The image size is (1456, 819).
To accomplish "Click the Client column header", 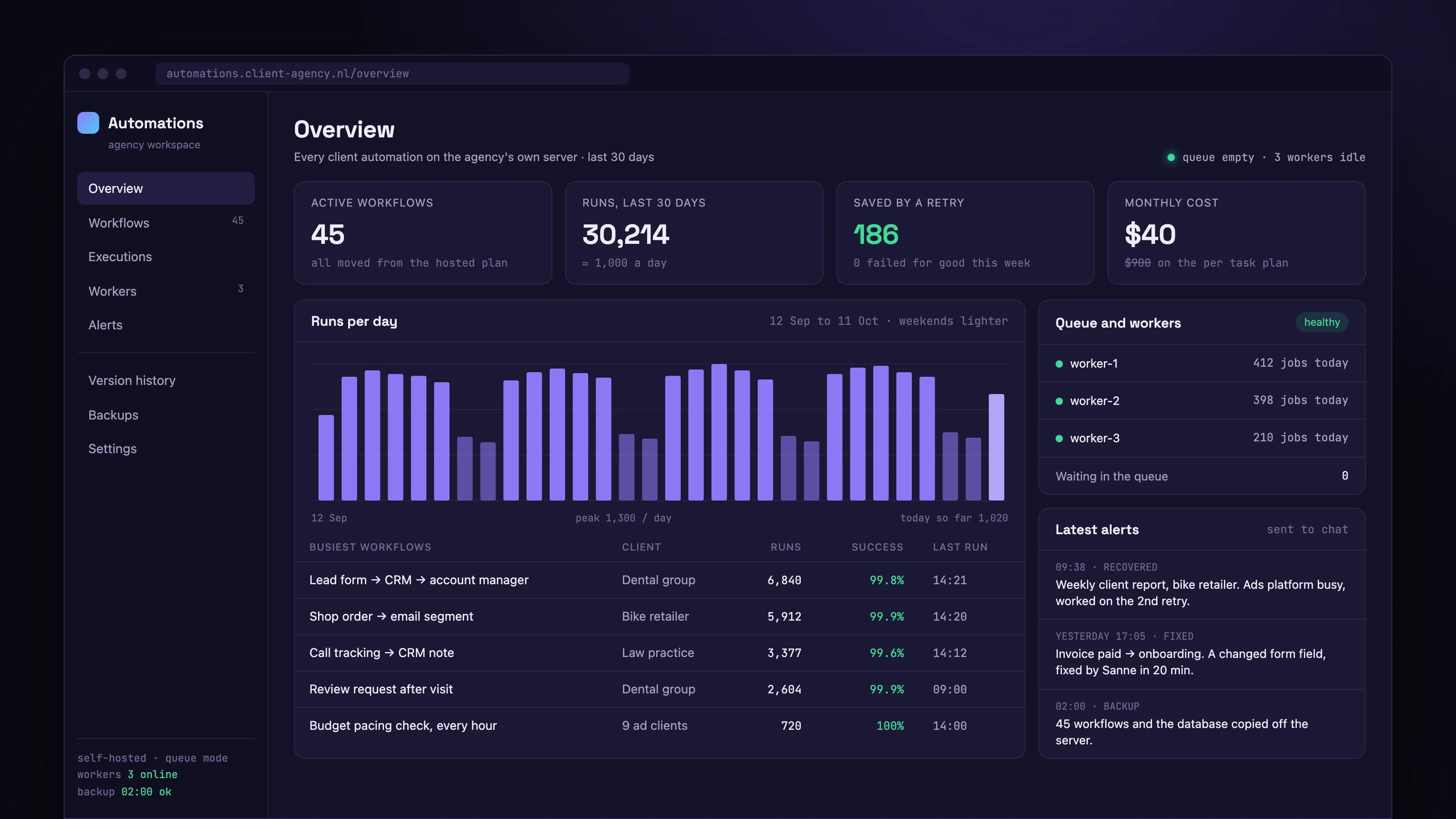I will tap(641, 547).
